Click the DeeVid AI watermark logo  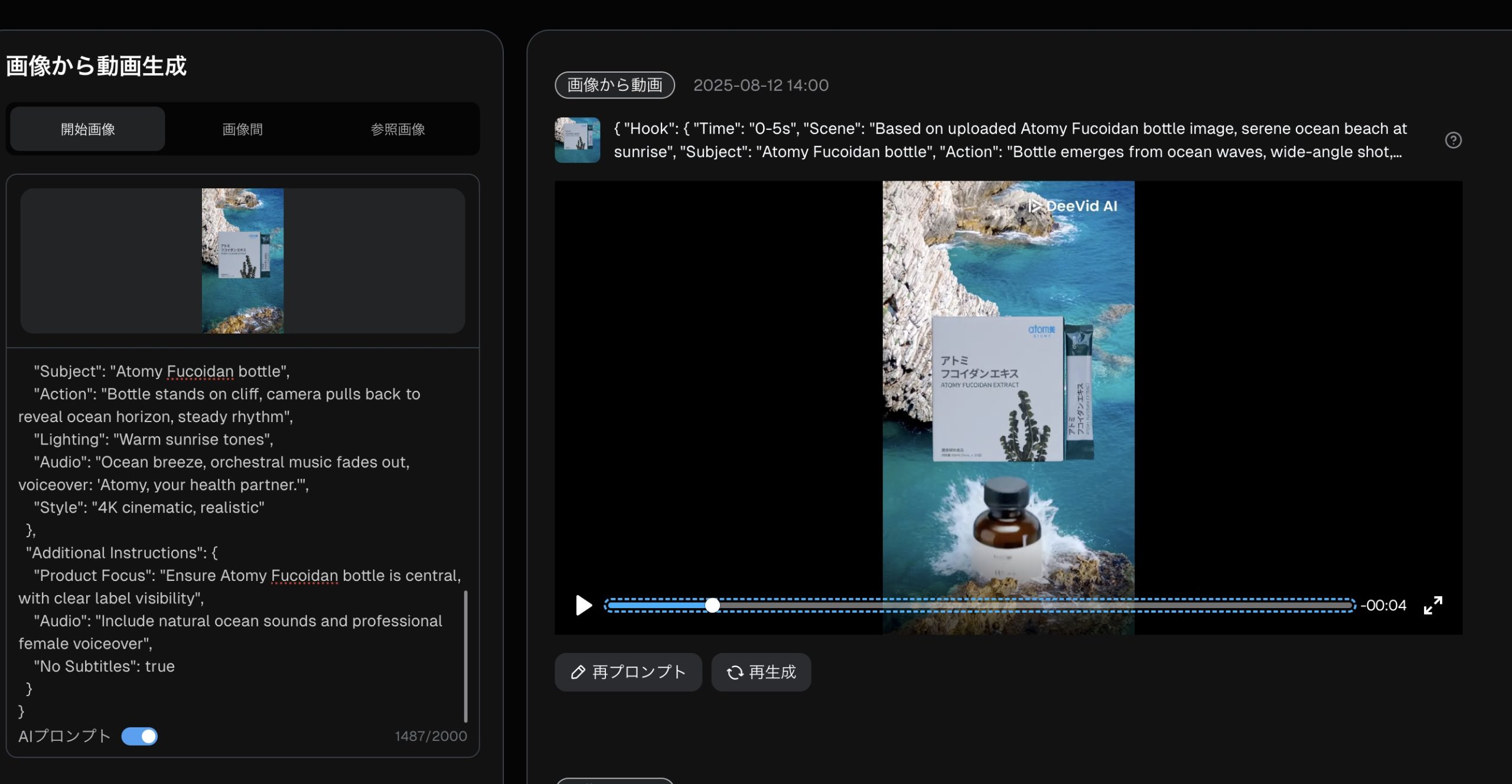1075,206
